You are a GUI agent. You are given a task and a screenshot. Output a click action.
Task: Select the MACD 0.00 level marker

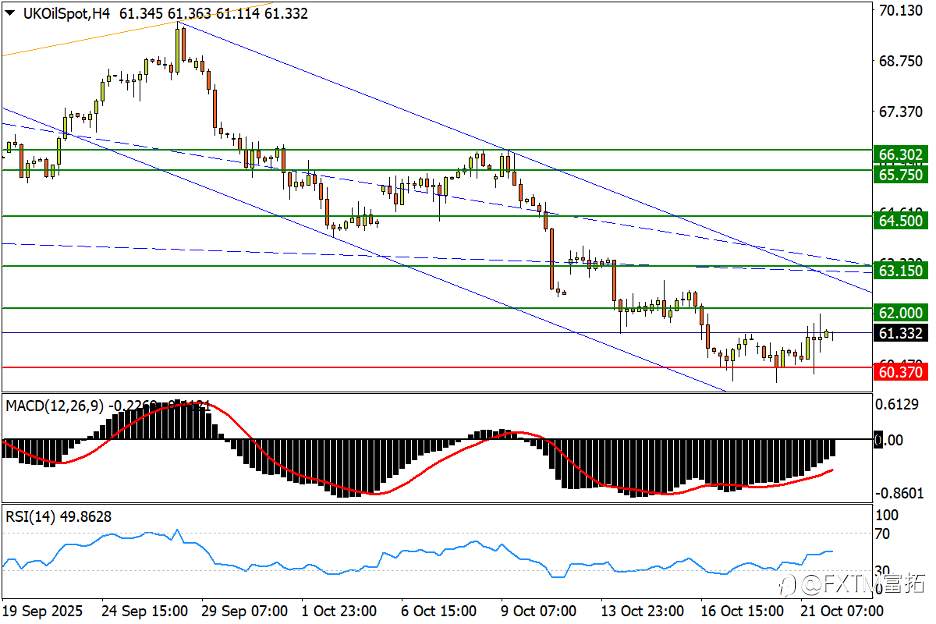pyautogui.click(x=889, y=440)
